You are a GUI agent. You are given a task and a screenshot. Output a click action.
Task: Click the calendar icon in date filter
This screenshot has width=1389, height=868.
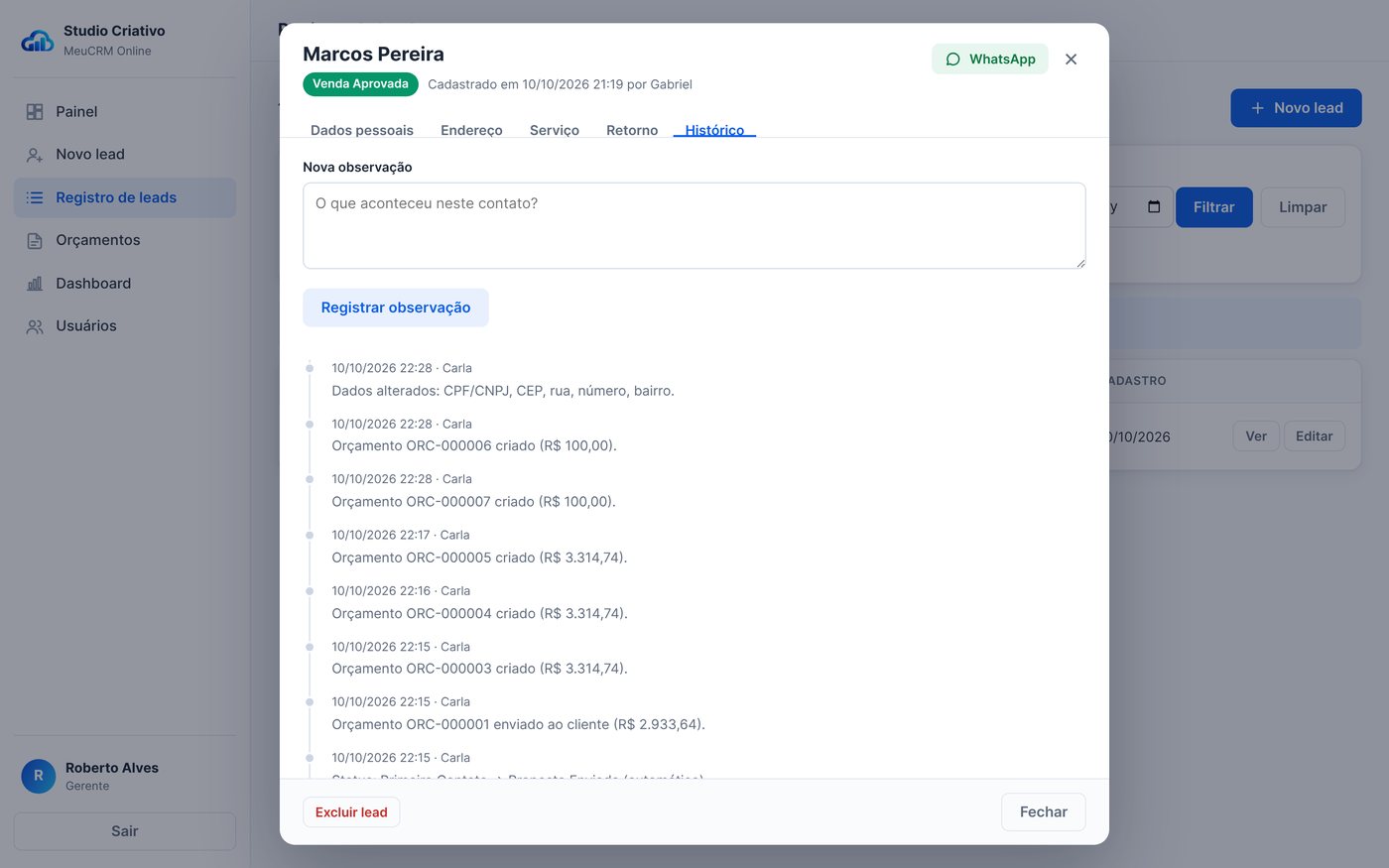tap(1154, 207)
